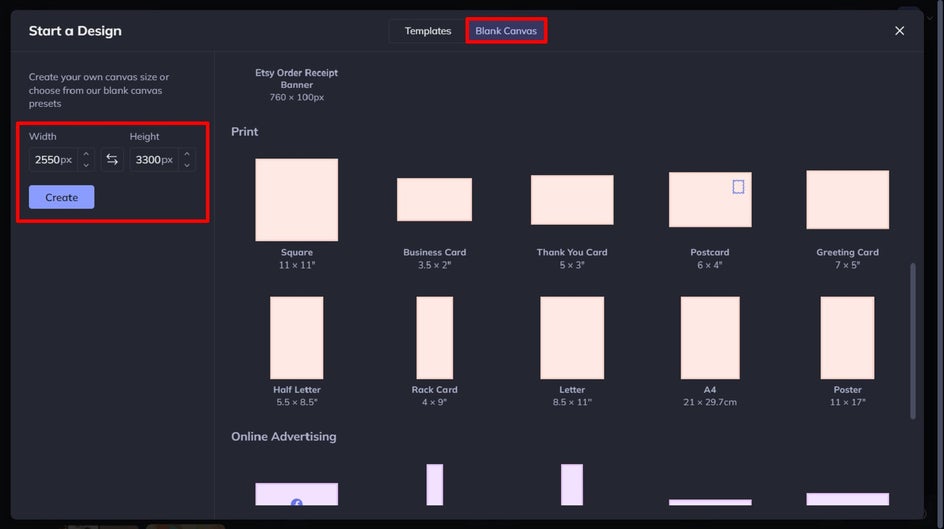Click the Print section heading
The height and width of the screenshot is (529, 944).
[x=244, y=132]
